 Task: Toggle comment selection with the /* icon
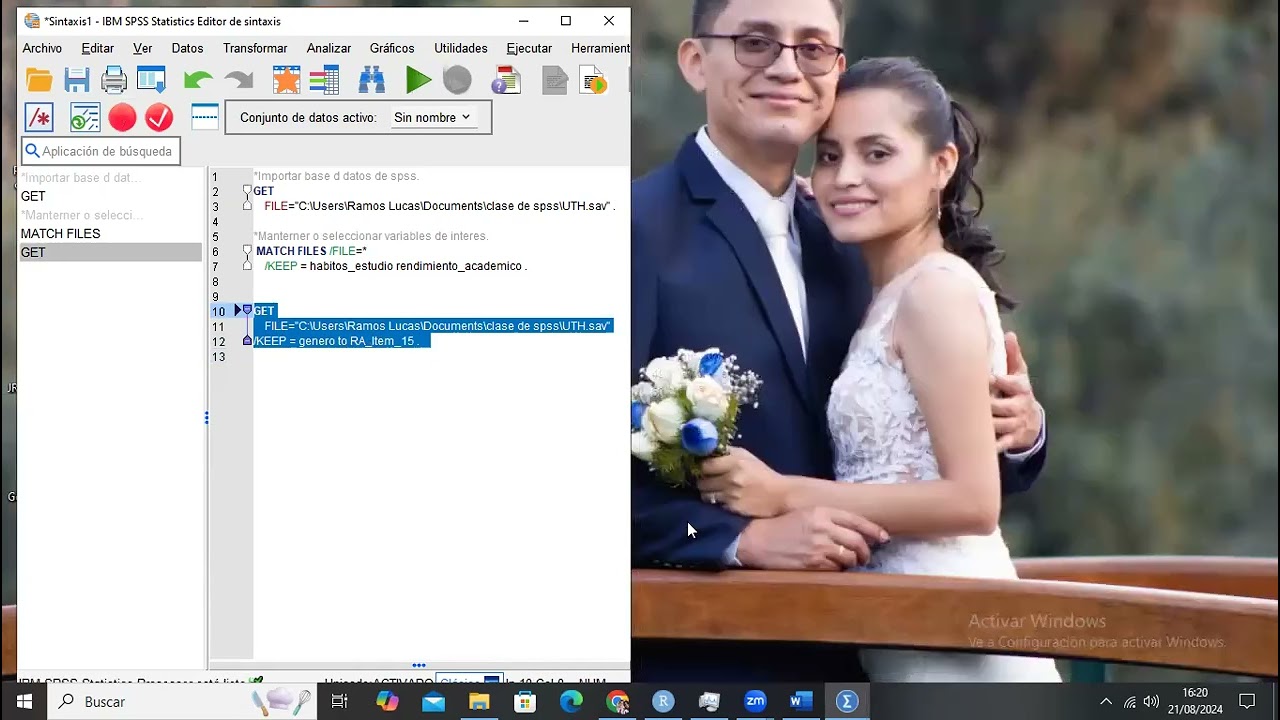point(39,118)
